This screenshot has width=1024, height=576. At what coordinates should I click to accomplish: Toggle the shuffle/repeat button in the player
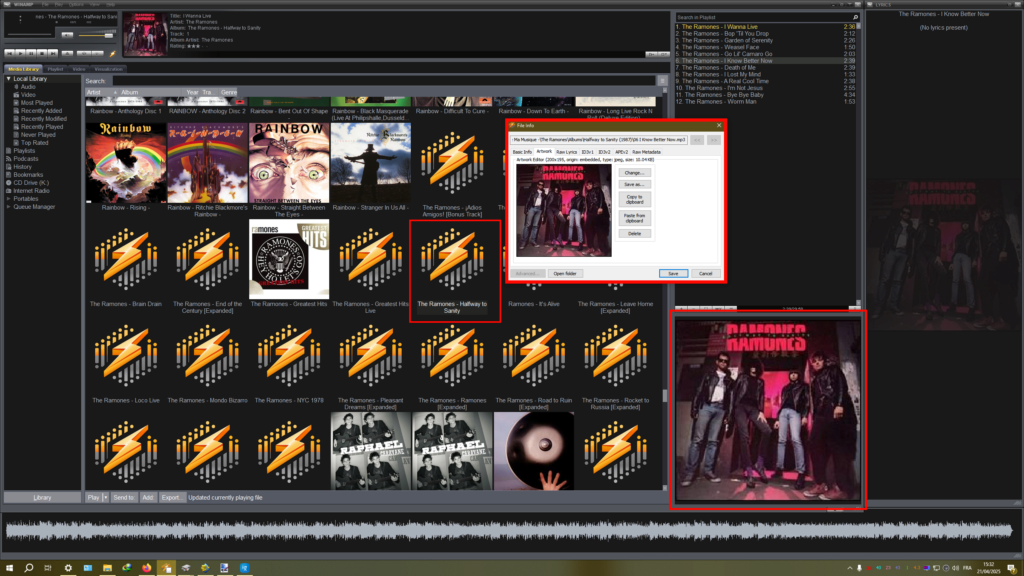(90, 53)
